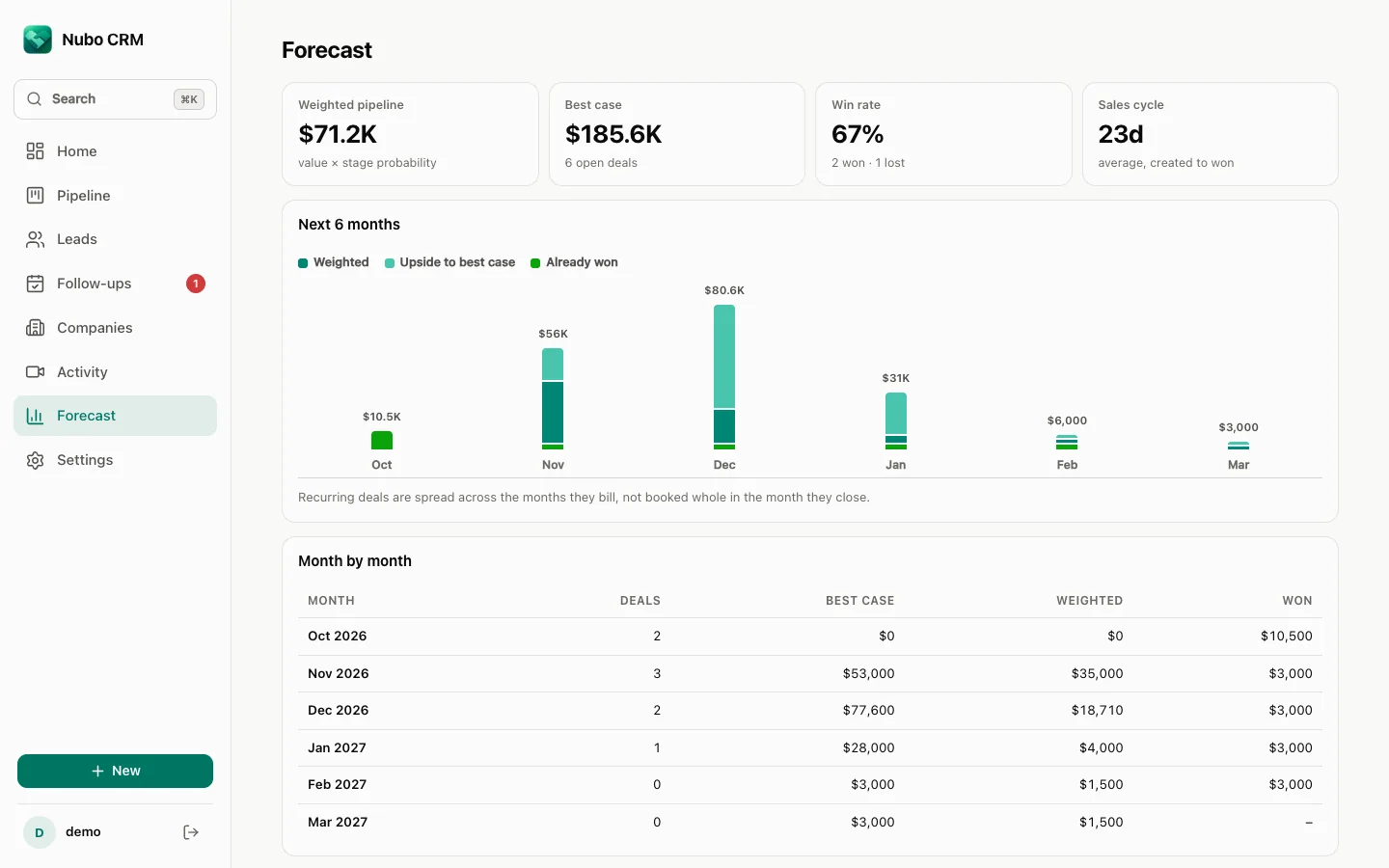Click the plus icon in New button
The height and width of the screenshot is (868, 1389).
(97, 772)
